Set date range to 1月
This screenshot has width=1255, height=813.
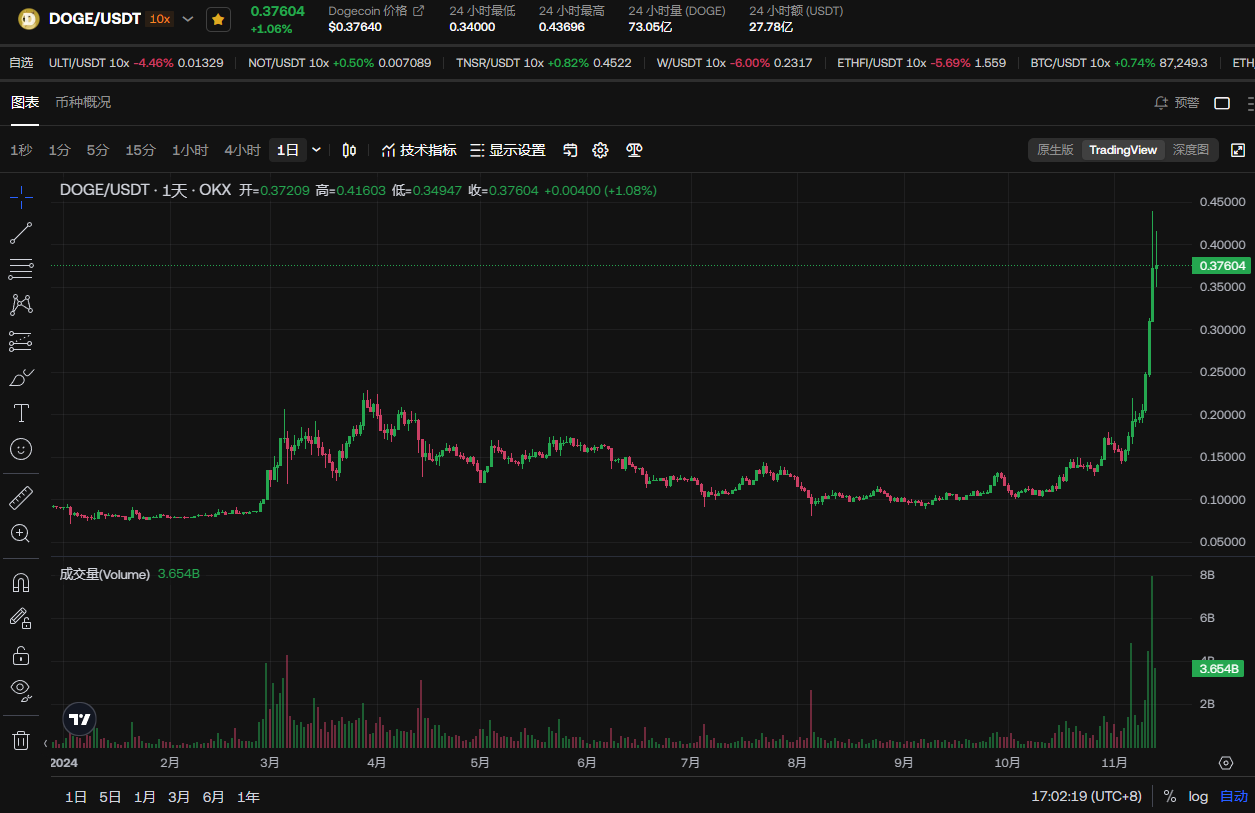pos(145,797)
